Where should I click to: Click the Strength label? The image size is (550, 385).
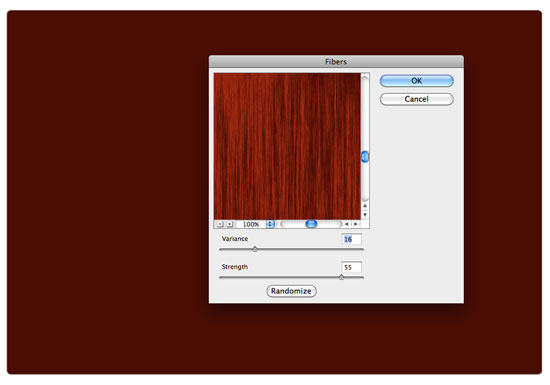235,267
